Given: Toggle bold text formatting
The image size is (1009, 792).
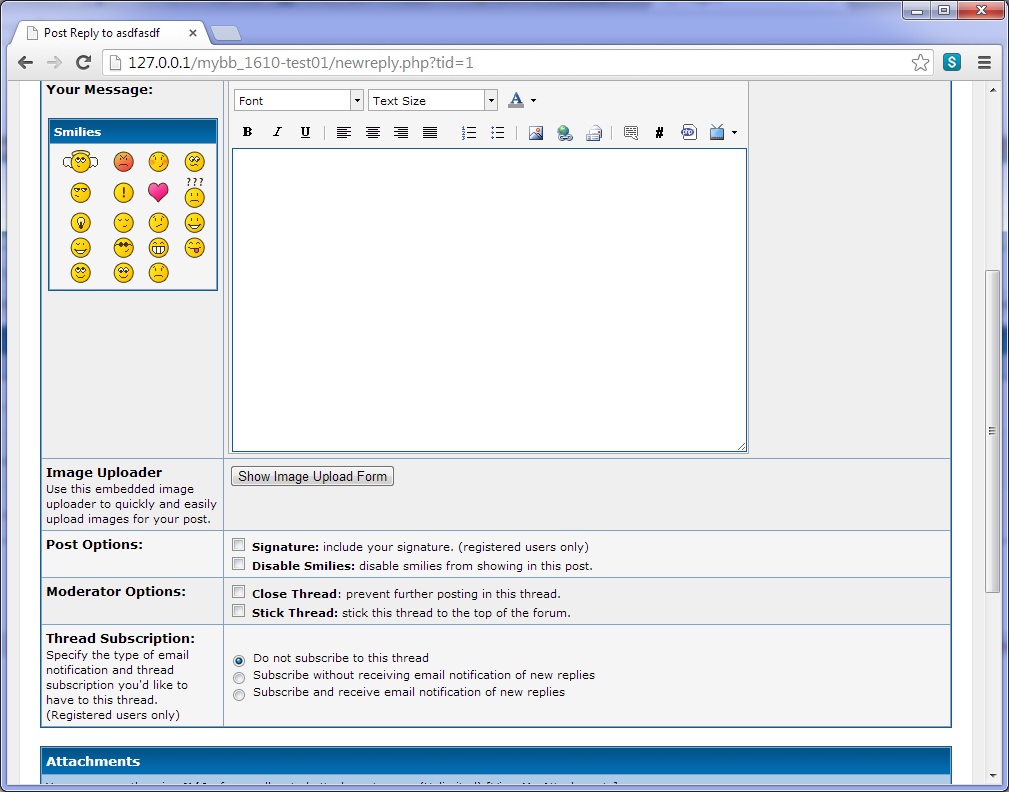Looking at the screenshot, I should click(247, 132).
